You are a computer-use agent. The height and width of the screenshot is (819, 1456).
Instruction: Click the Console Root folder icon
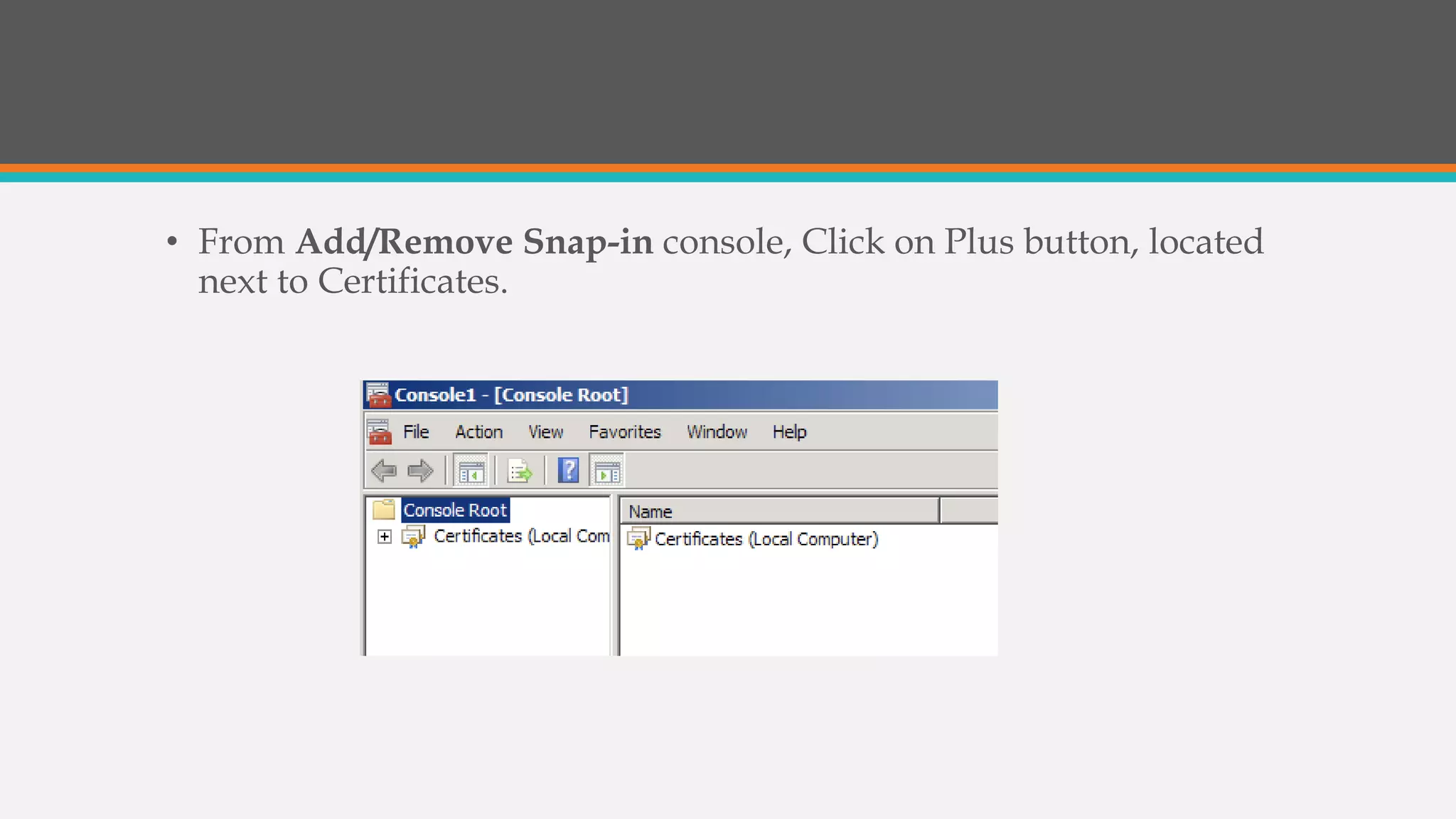(x=384, y=510)
